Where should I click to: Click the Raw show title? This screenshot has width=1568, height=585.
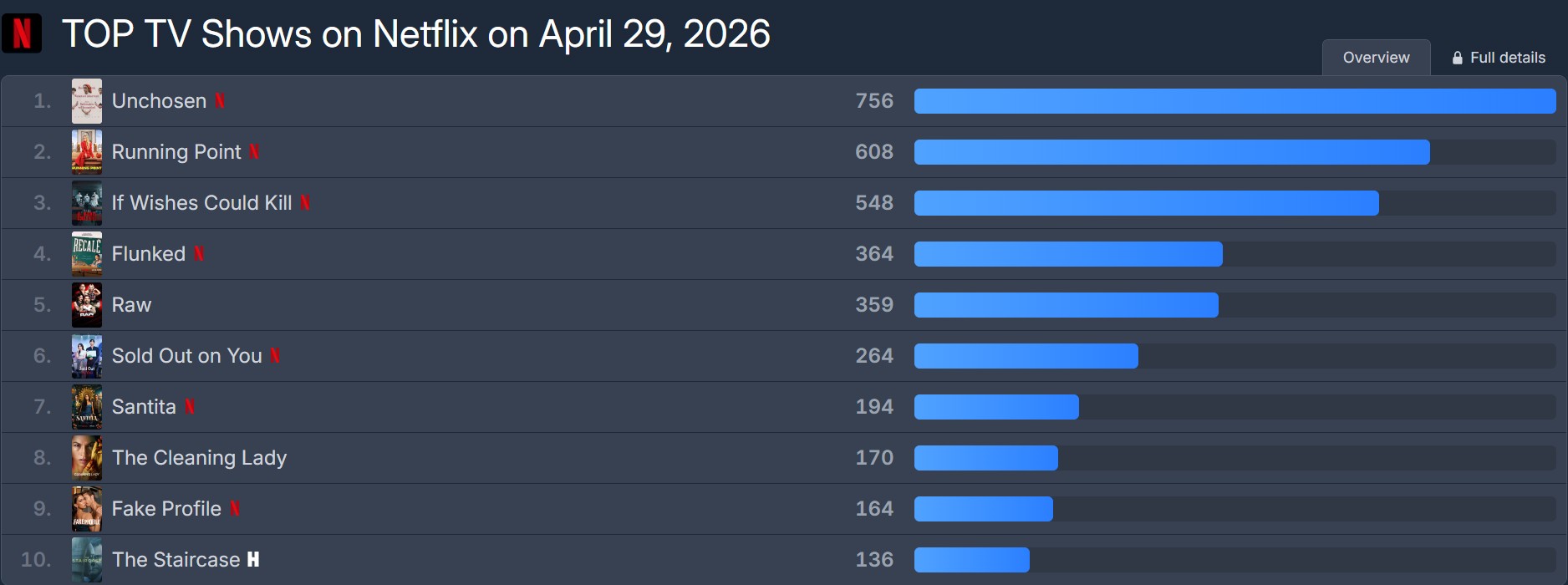[131, 305]
